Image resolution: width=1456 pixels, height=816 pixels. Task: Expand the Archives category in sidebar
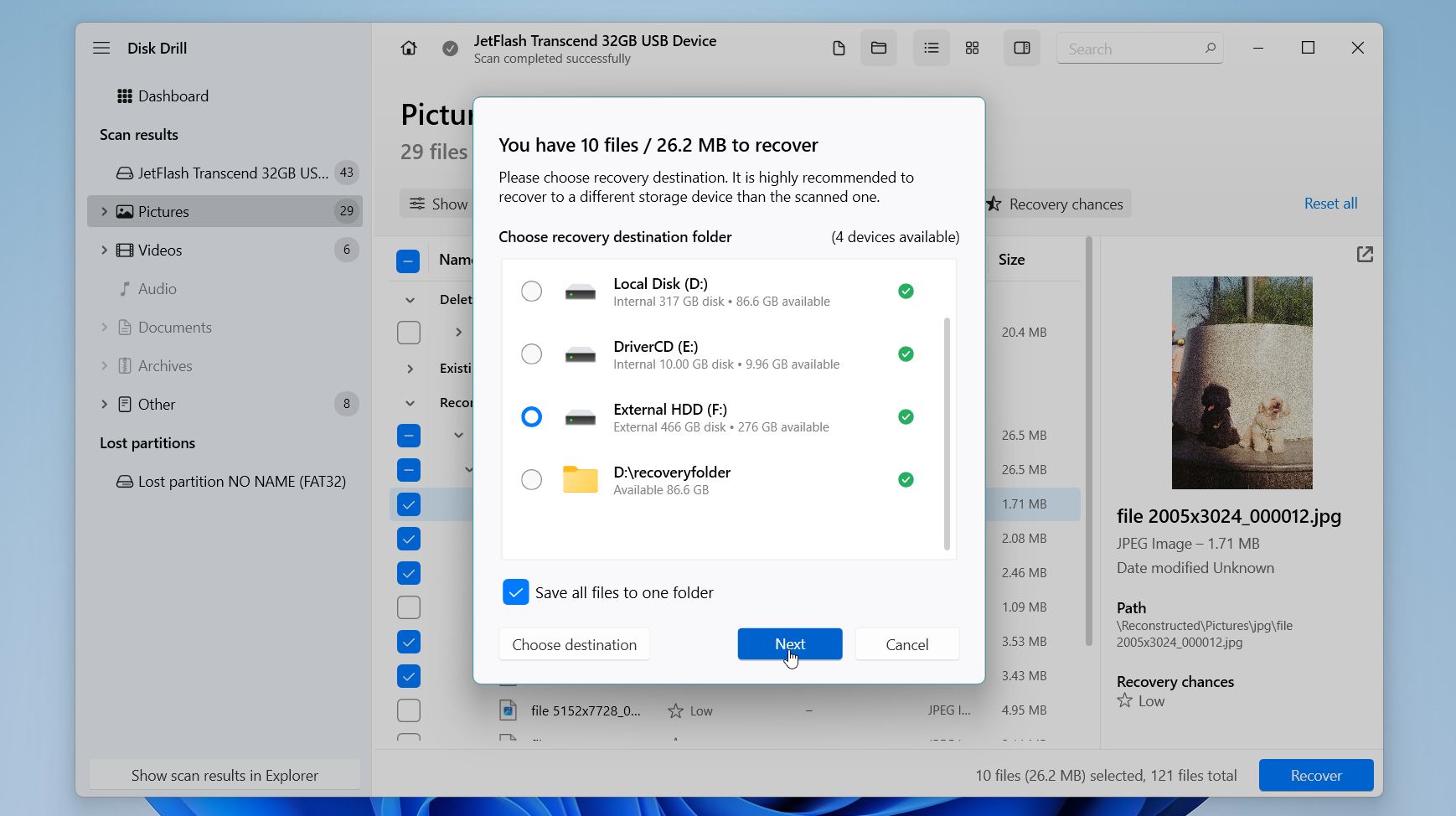click(x=104, y=366)
